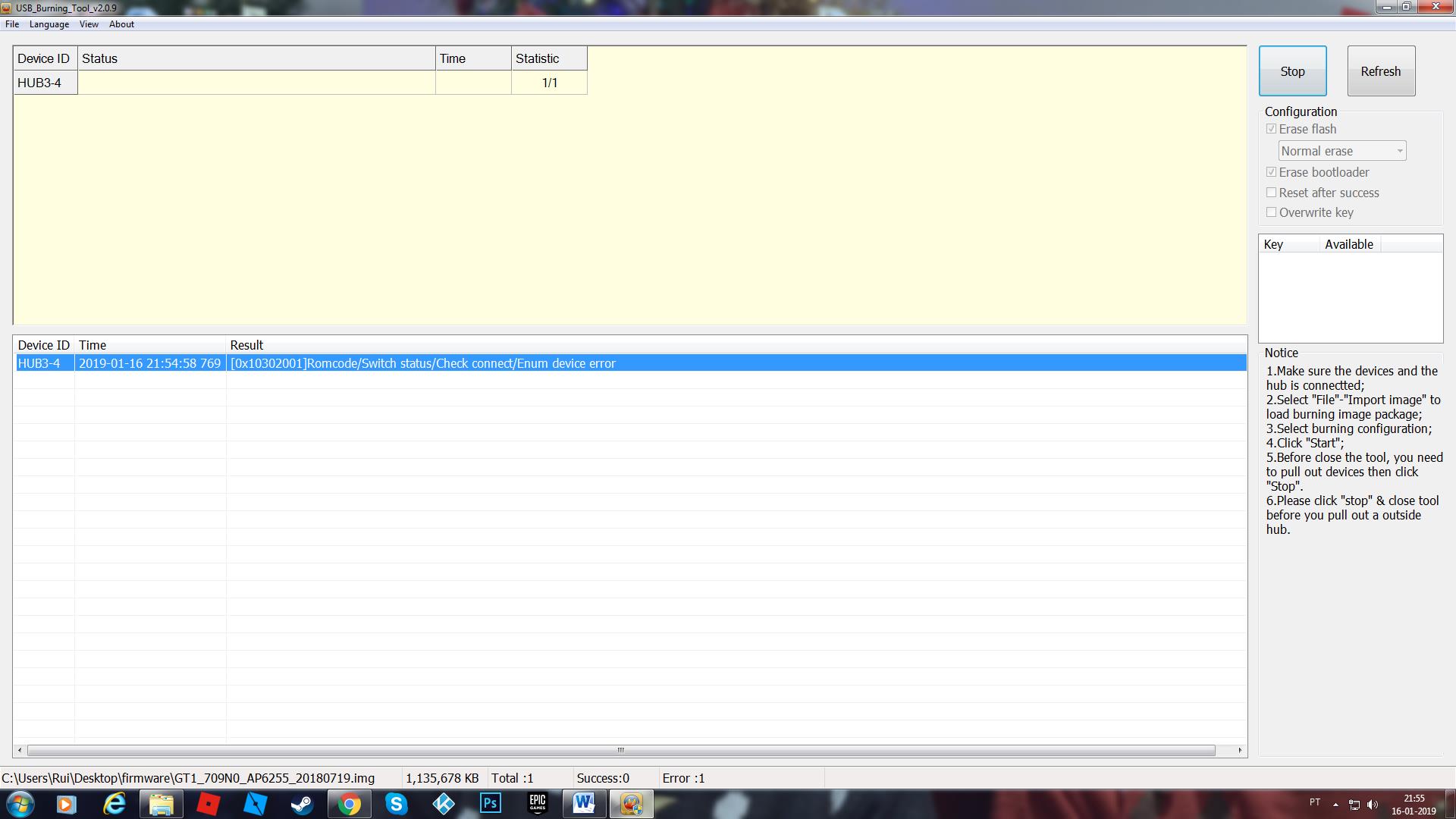Screen dimensions: 1456x819
Task: Click the View menu item
Action: pyautogui.click(x=88, y=23)
